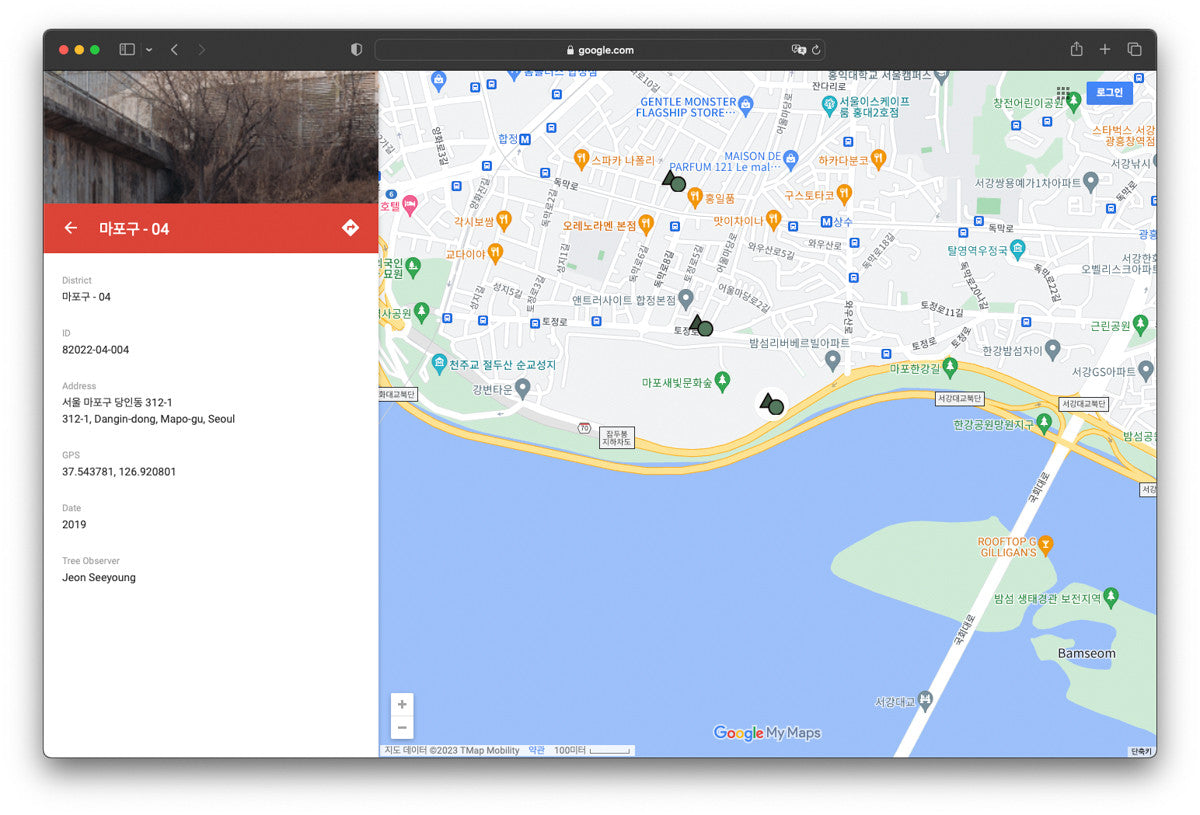
Task: Zoom out on the map
Action: [402, 728]
